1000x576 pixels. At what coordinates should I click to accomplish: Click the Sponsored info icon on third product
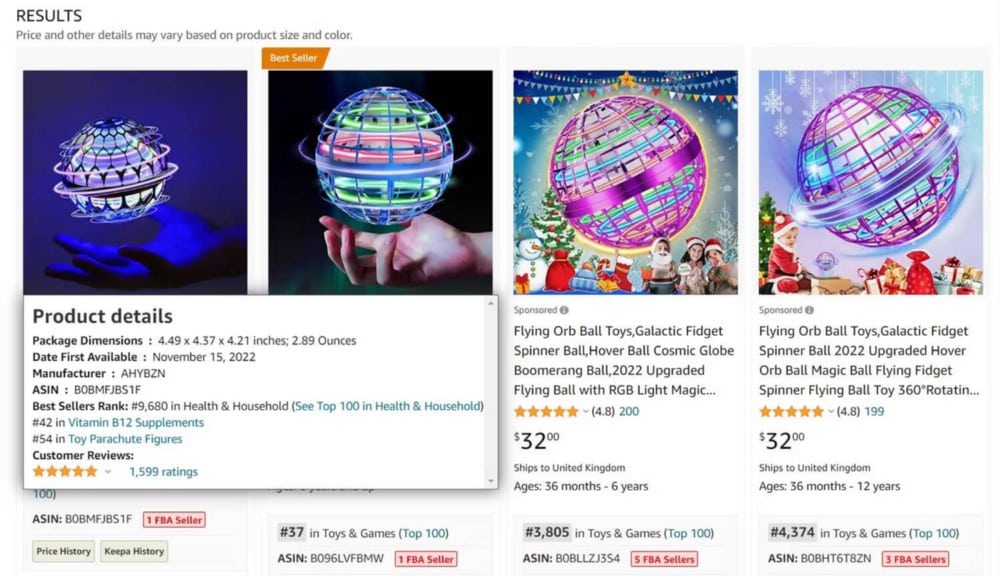[x=564, y=310]
